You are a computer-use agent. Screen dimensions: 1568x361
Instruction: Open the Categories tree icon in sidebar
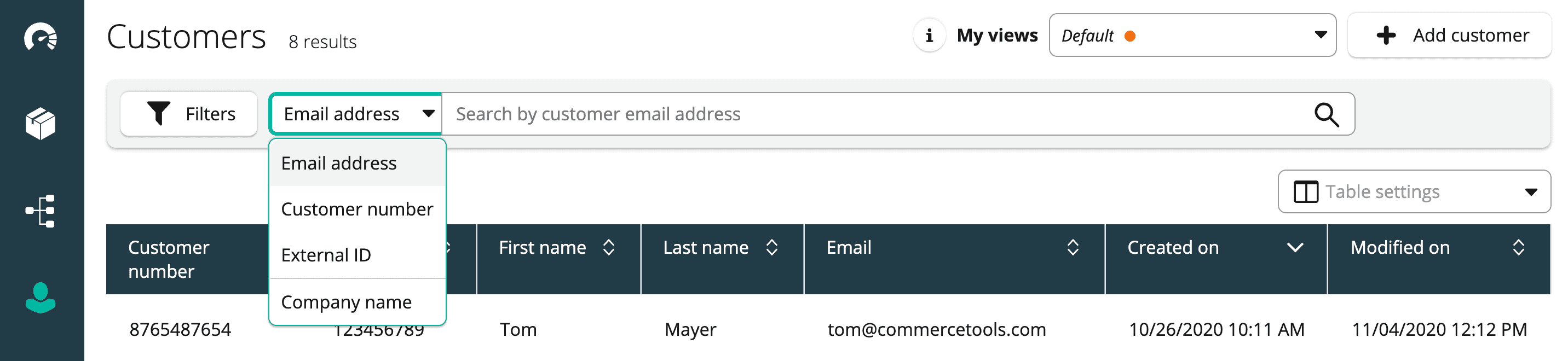pyautogui.click(x=41, y=211)
